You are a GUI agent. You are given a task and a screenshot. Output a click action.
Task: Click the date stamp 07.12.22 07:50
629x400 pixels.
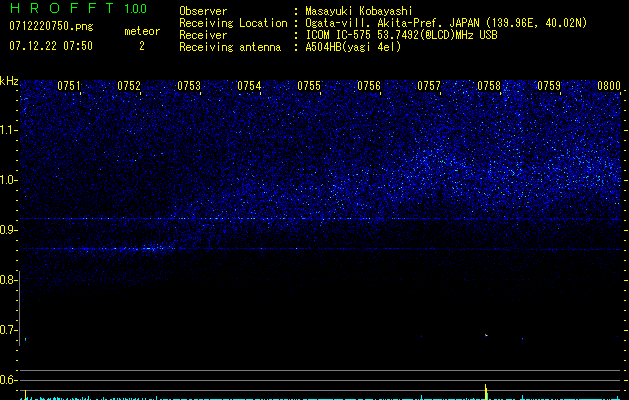coord(51,46)
